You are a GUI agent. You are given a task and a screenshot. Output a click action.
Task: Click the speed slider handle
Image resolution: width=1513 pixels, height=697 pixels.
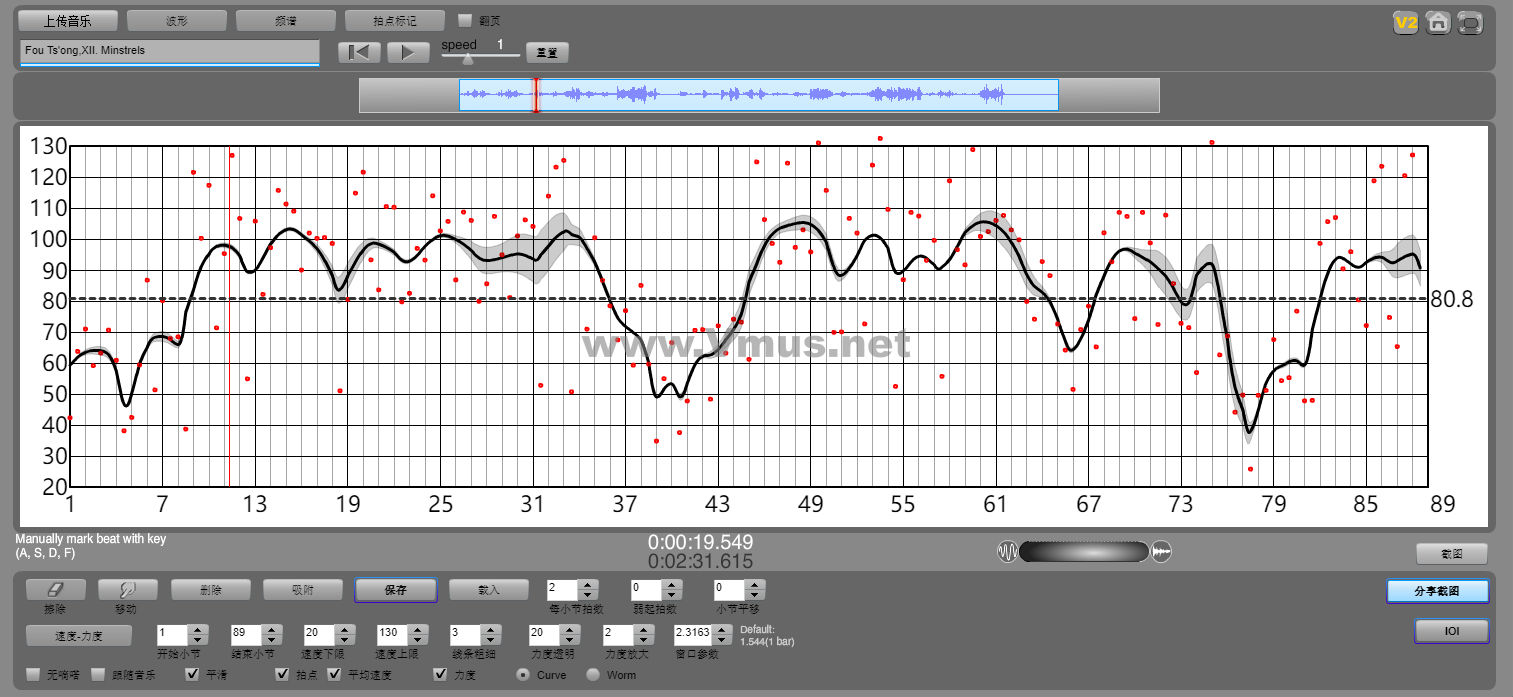point(467,59)
